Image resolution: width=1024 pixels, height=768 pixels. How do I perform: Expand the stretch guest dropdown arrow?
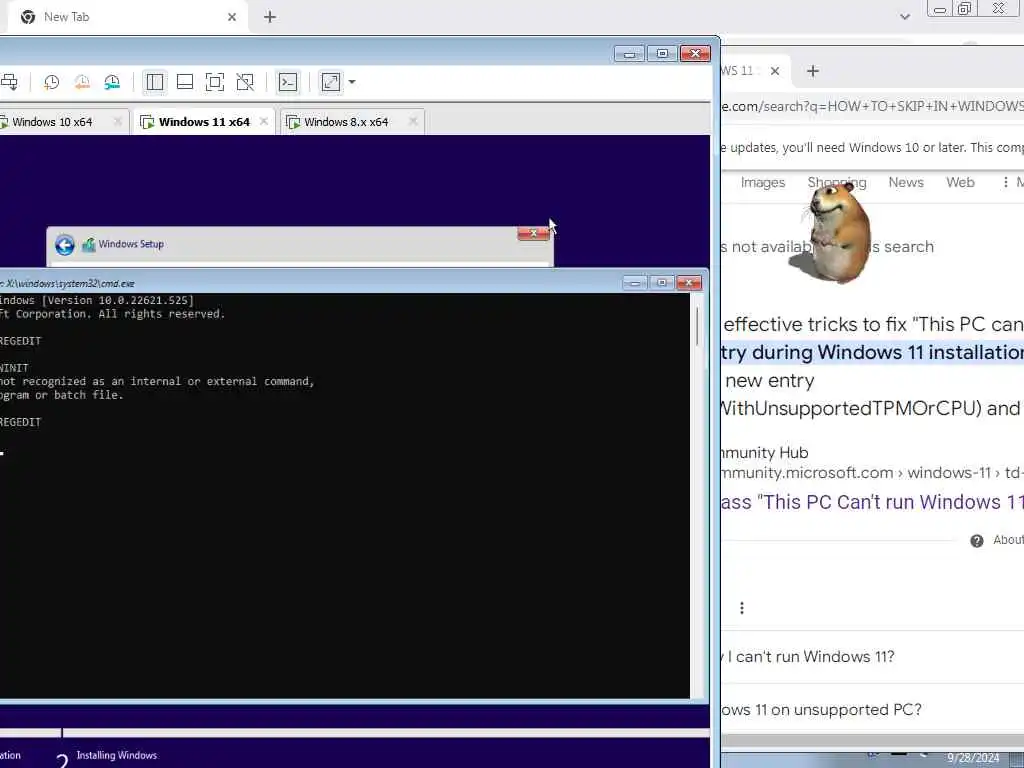pyautogui.click(x=352, y=82)
